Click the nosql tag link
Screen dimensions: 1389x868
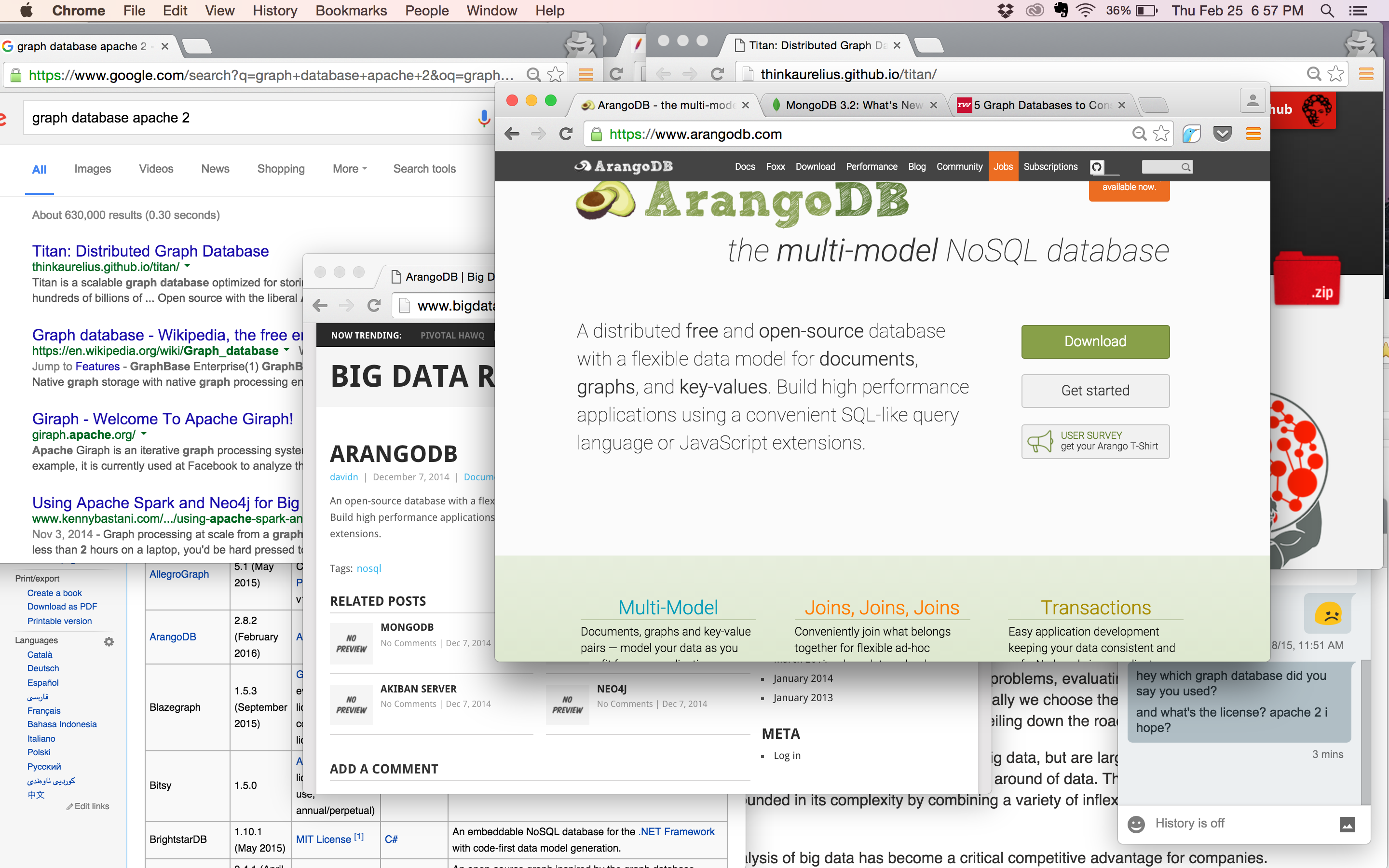pyautogui.click(x=368, y=569)
